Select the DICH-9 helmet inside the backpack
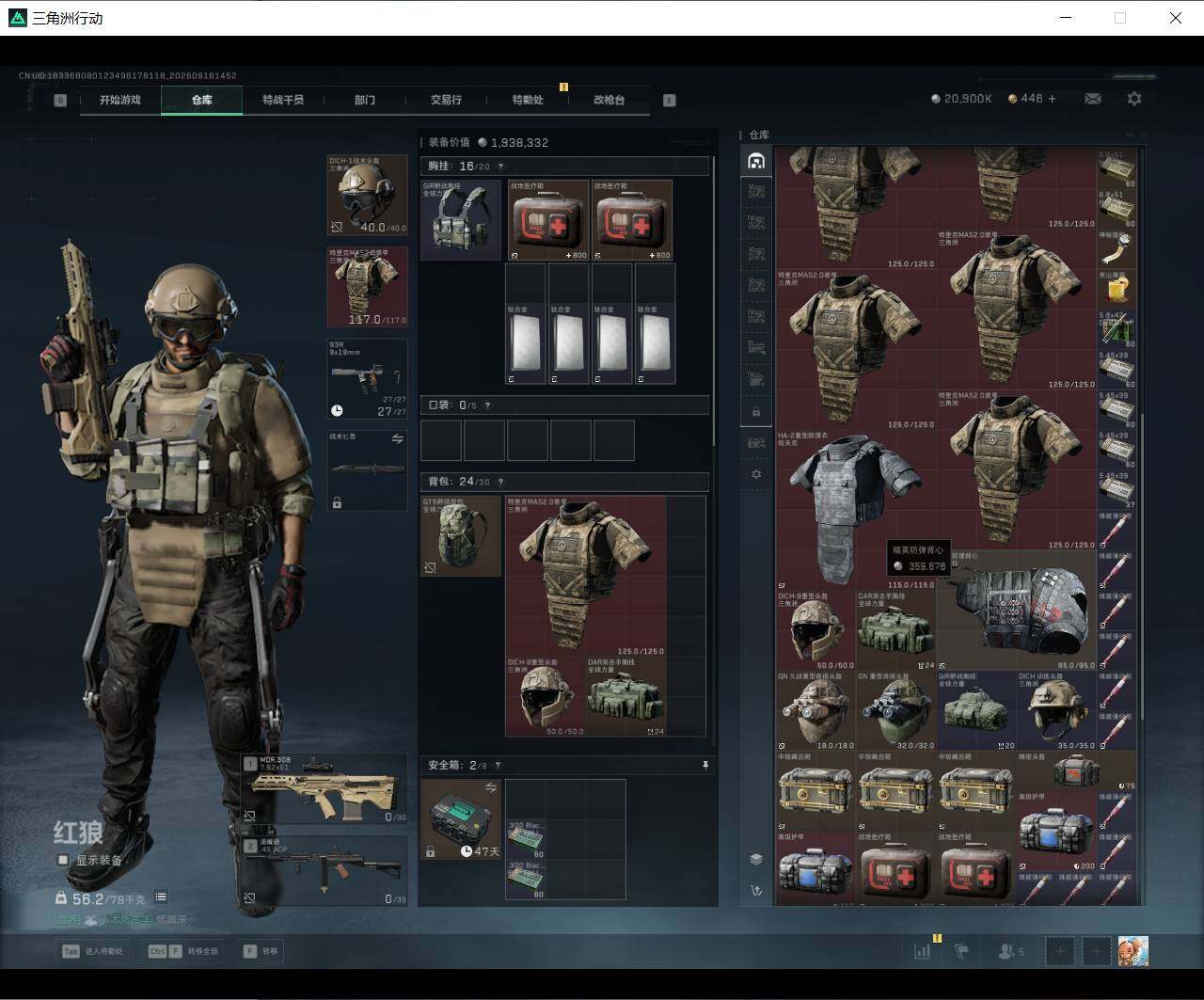Viewport: 1204px width, 1000px height. (546, 696)
